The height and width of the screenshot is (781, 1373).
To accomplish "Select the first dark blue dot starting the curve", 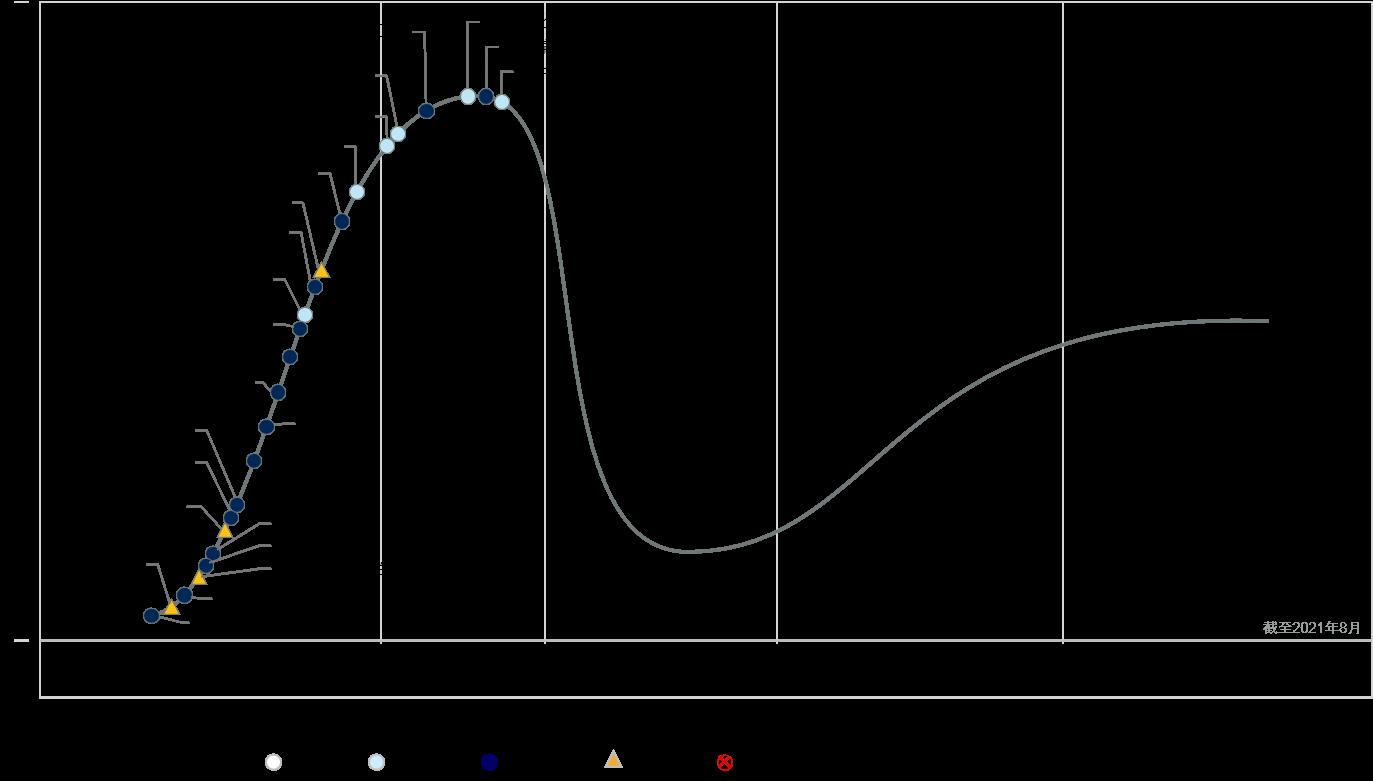I will point(151,615).
